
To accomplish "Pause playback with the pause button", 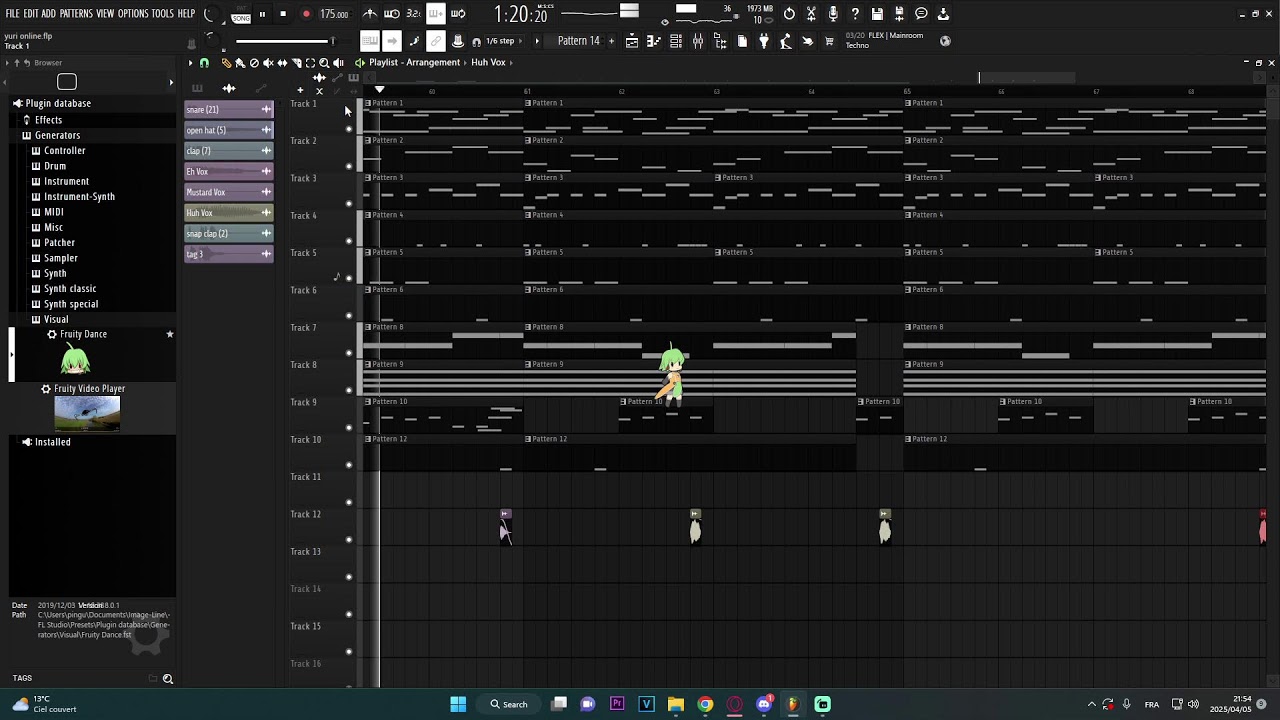I will pos(262,14).
